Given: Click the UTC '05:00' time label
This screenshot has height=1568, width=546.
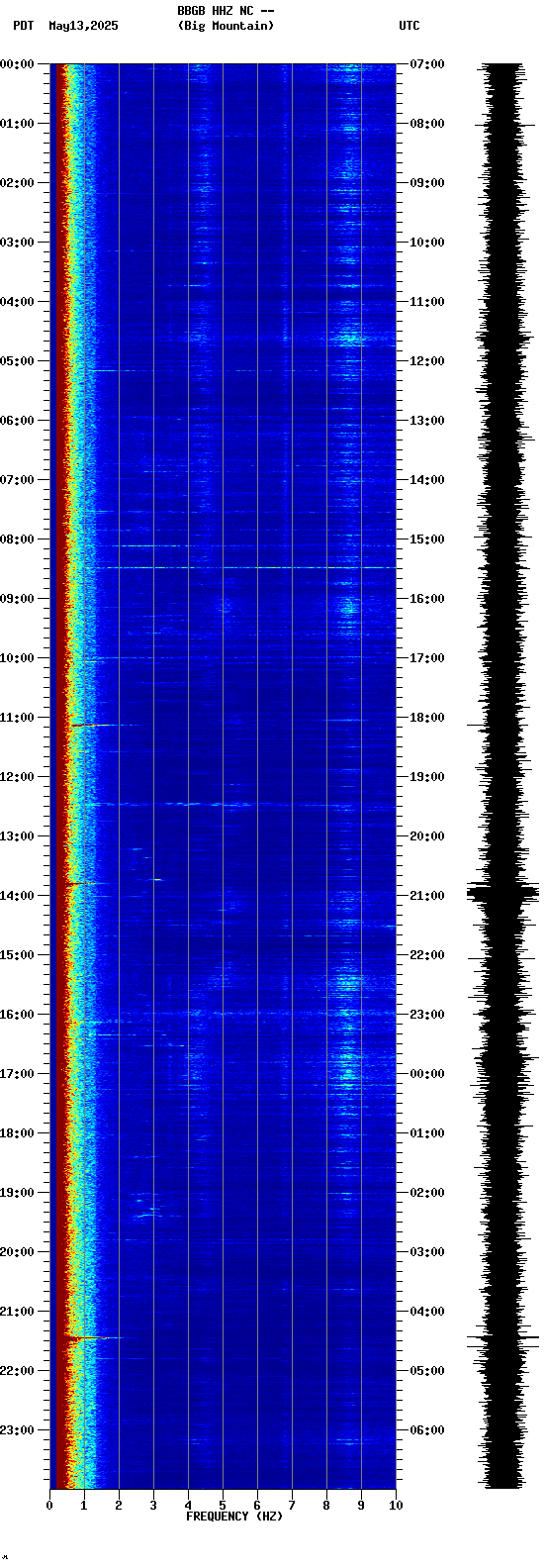Looking at the screenshot, I should coord(427,1371).
